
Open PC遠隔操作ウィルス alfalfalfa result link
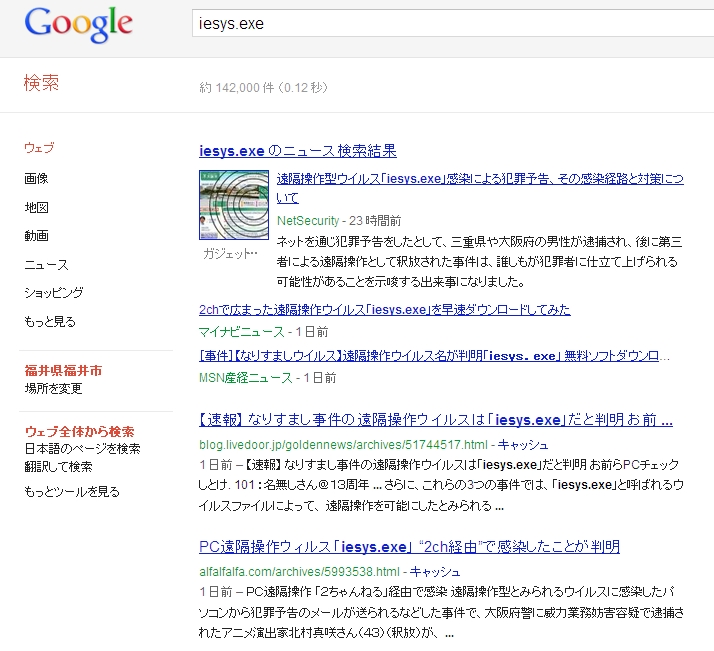click(410, 547)
